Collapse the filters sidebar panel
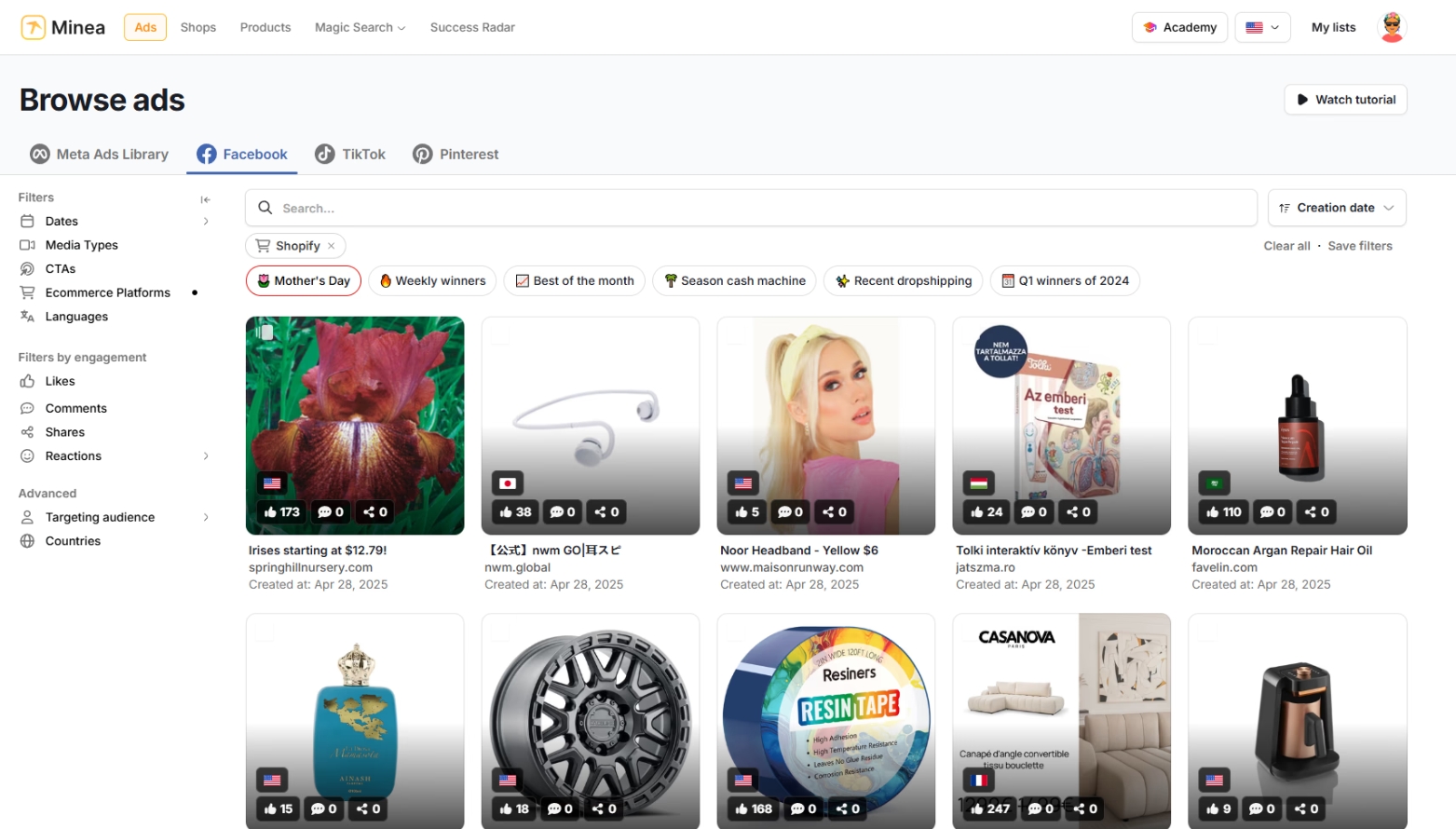This screenshot has height=829, width=1456. click(205, 199)
